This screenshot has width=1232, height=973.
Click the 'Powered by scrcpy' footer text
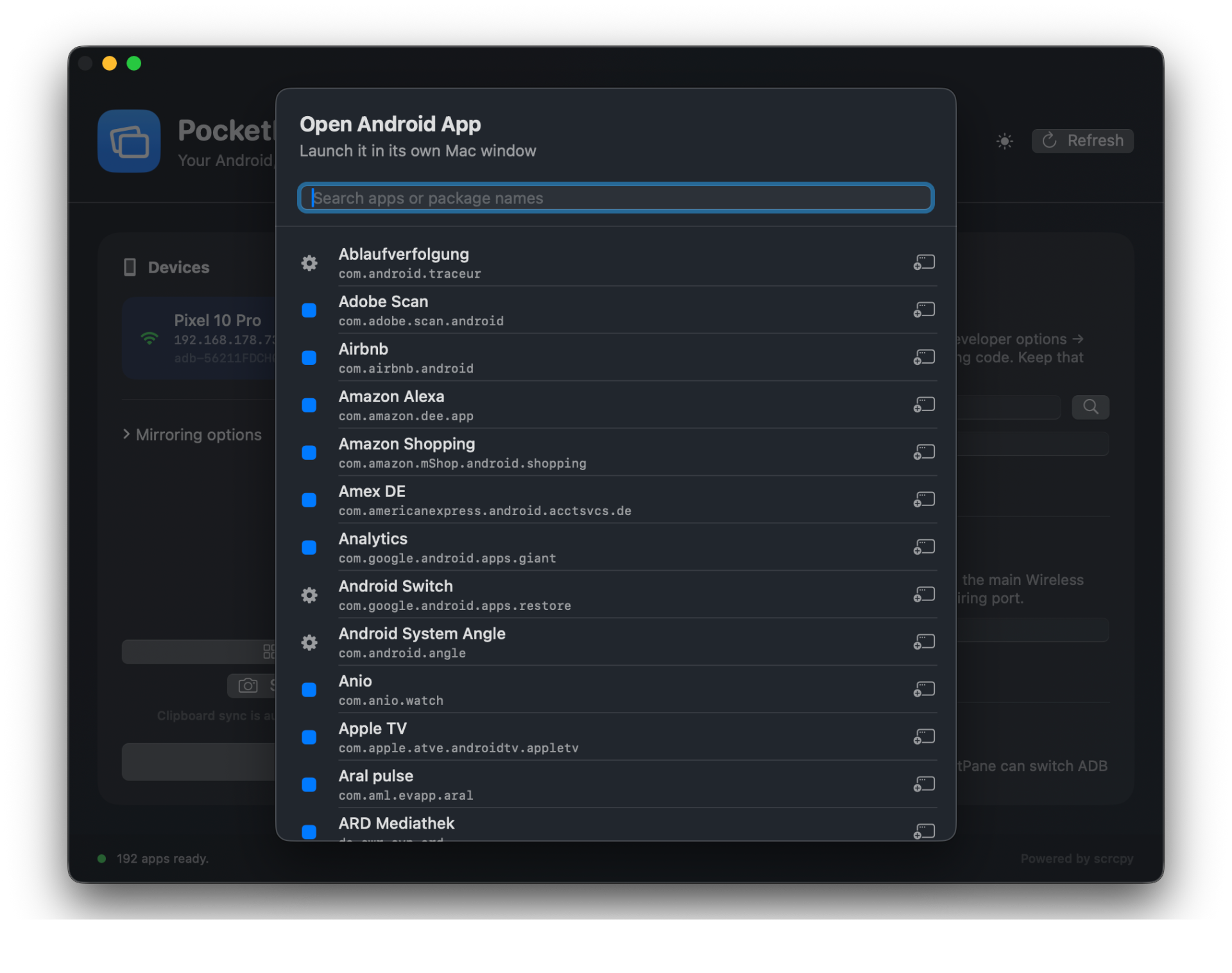pos(1077,859)
